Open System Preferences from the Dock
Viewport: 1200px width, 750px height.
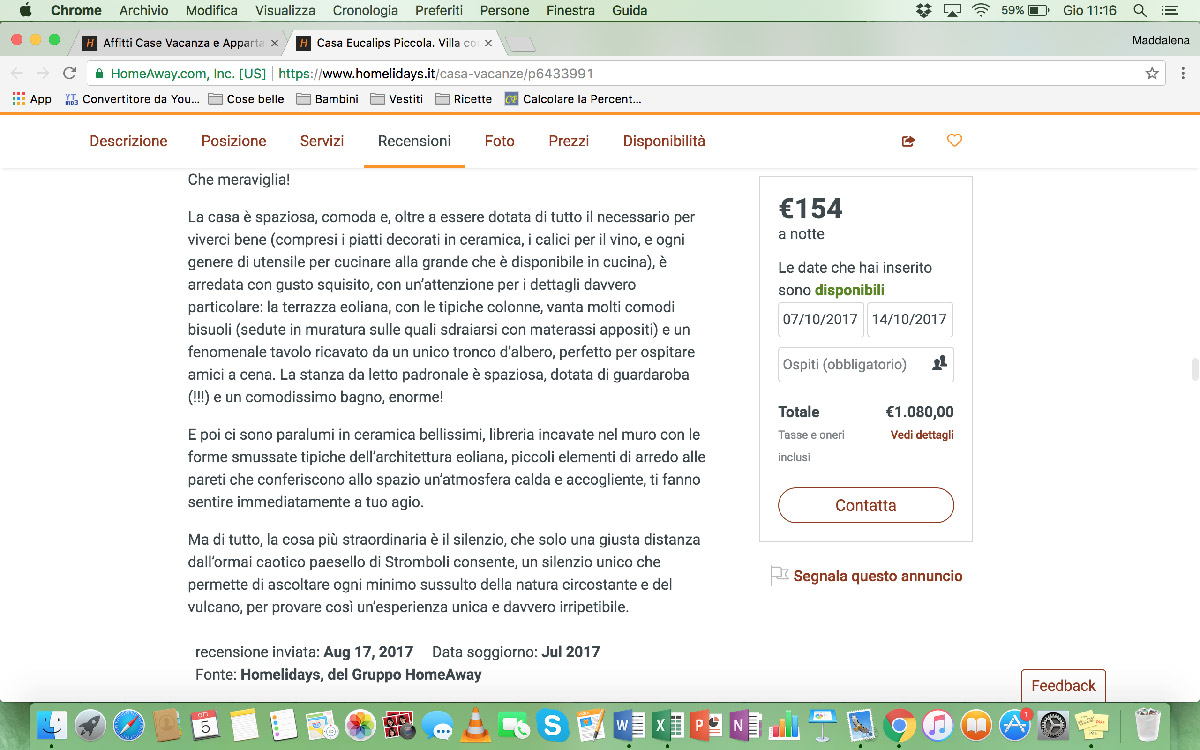(x=1053, y=724)
